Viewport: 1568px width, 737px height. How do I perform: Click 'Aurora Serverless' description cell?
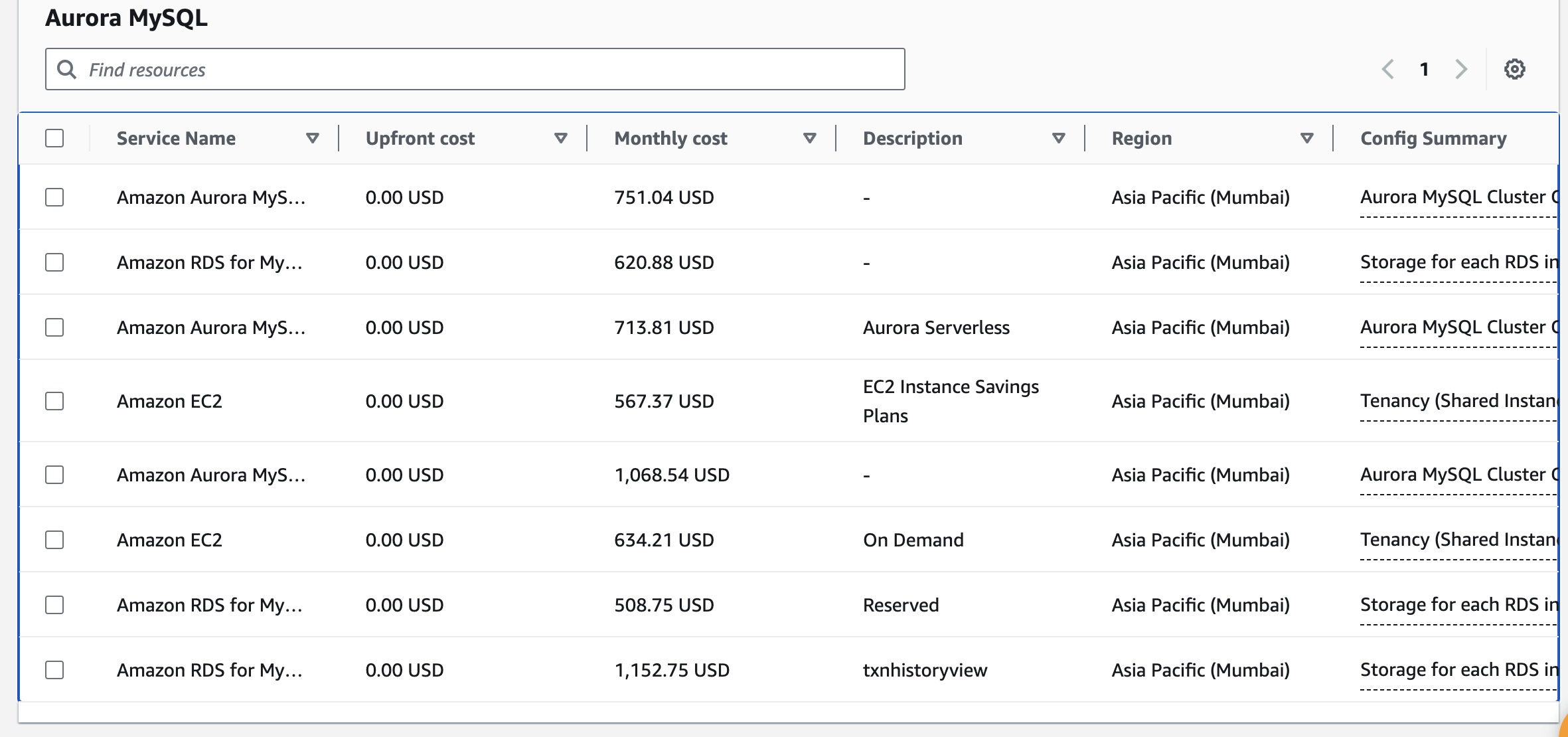(x=936, y=327)
